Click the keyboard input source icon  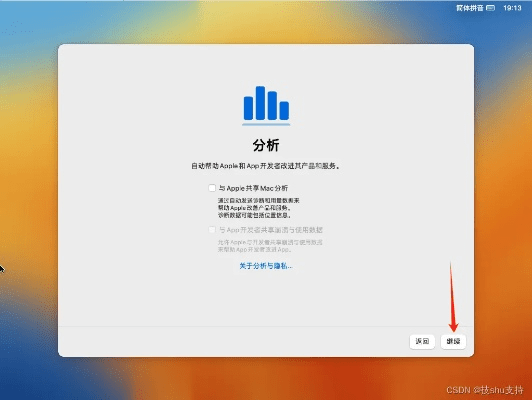tap(491, 8)
